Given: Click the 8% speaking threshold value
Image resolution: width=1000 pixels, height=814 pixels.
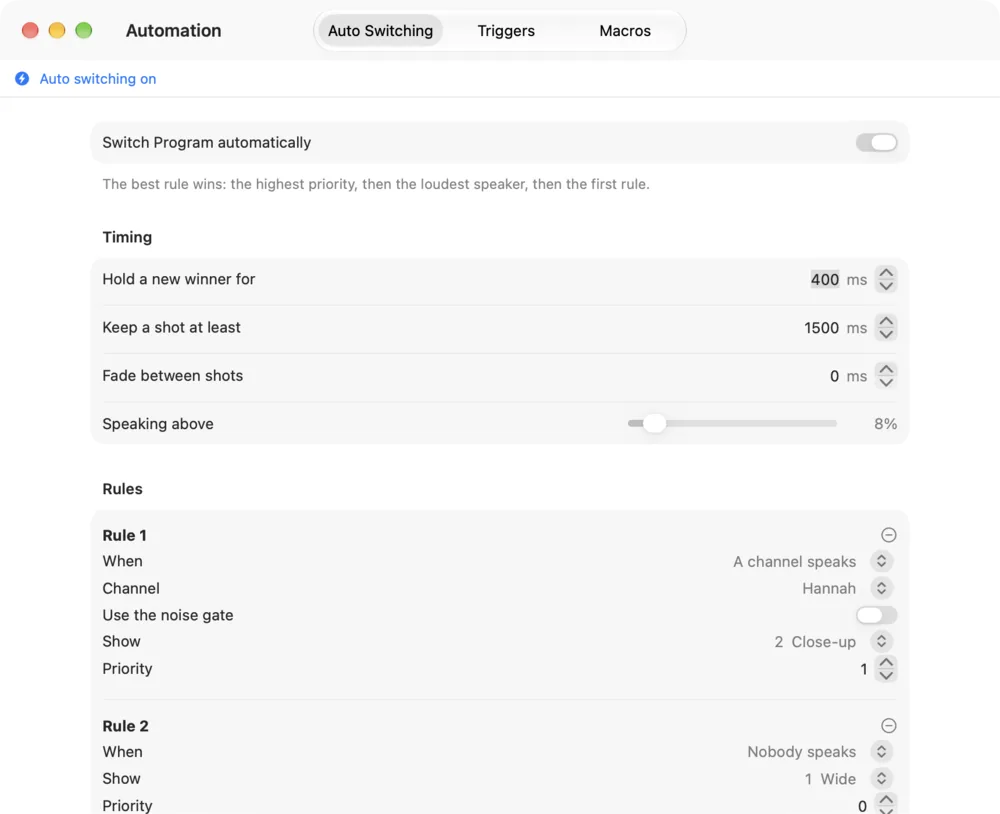Looking at the screenshot, I should pos(885,424).
